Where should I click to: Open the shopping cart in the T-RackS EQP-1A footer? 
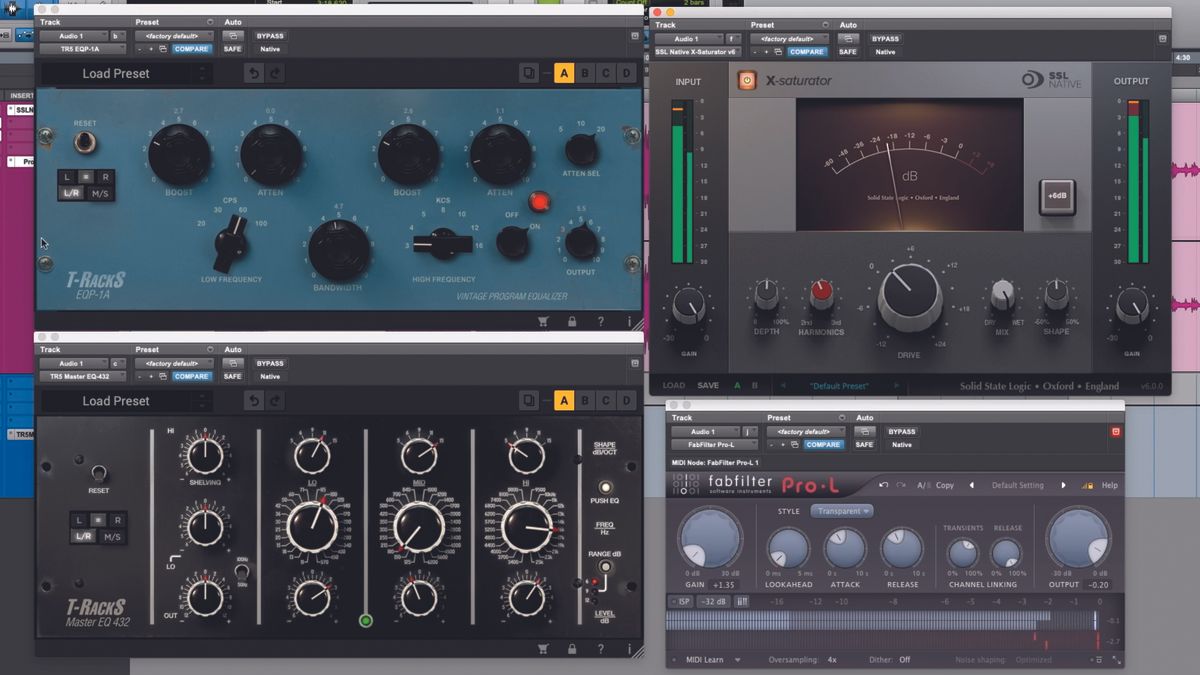point(543,321)
